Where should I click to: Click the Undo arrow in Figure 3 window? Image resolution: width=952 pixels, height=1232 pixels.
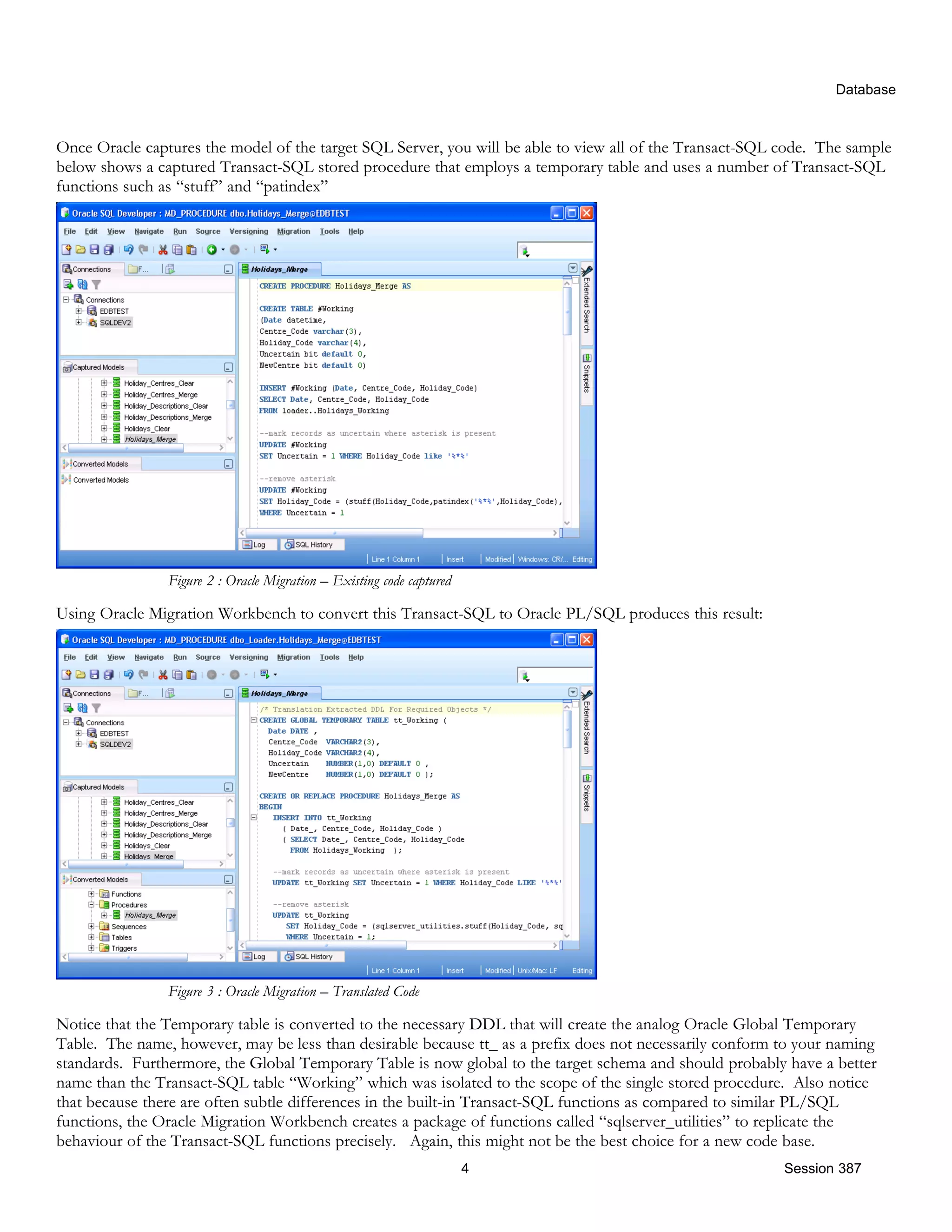tap(129, 674)
